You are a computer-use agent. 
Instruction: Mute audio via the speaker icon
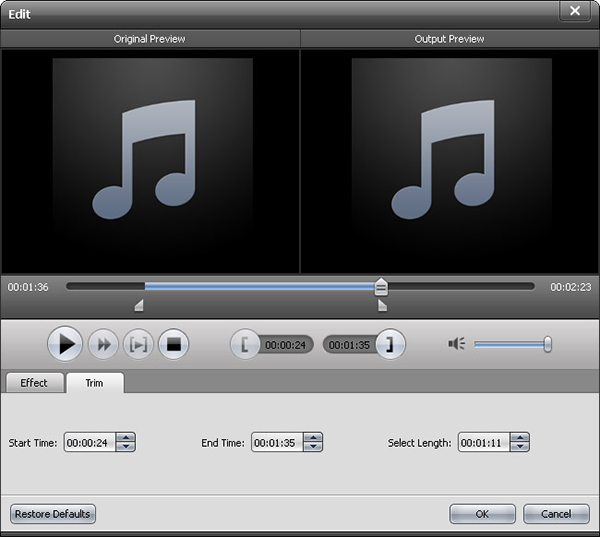pyautogui.click(x=457, y=344)
